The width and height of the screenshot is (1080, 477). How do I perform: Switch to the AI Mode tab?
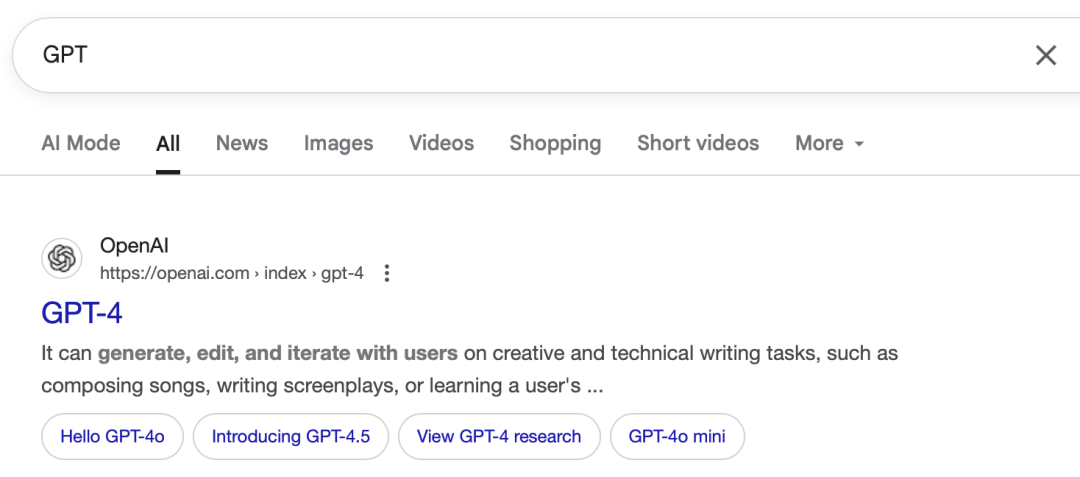coord(81,143)
